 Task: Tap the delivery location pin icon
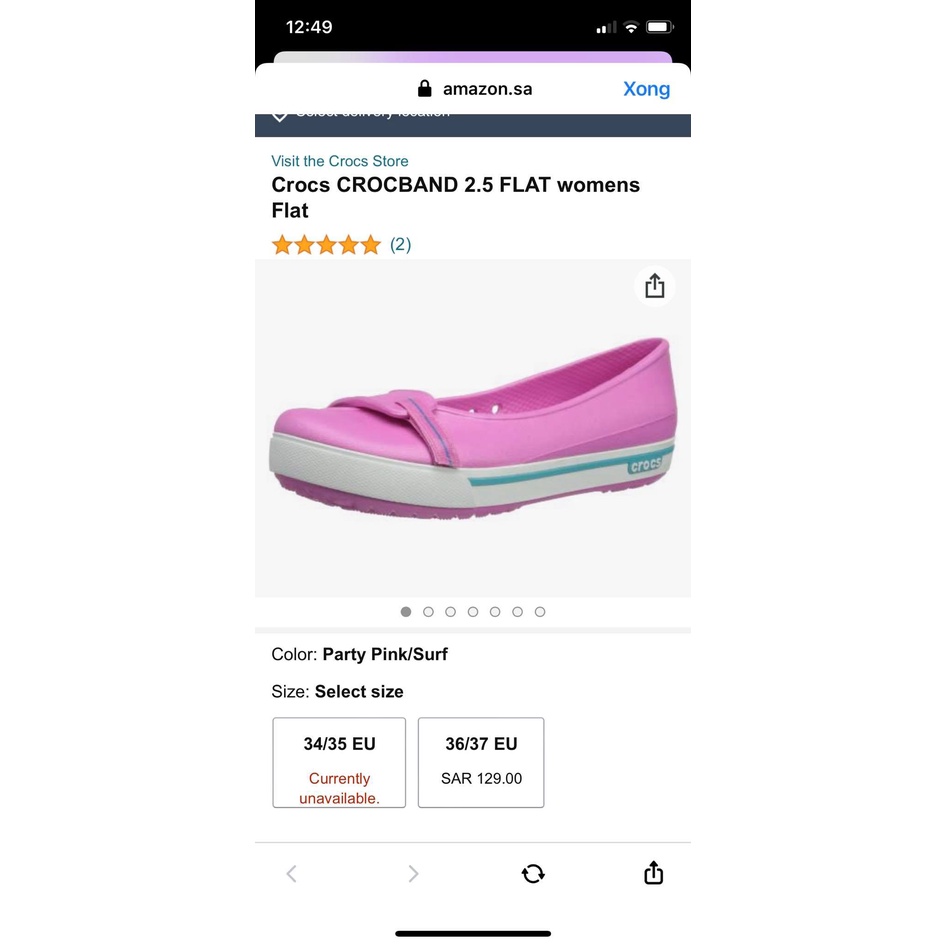280,115
